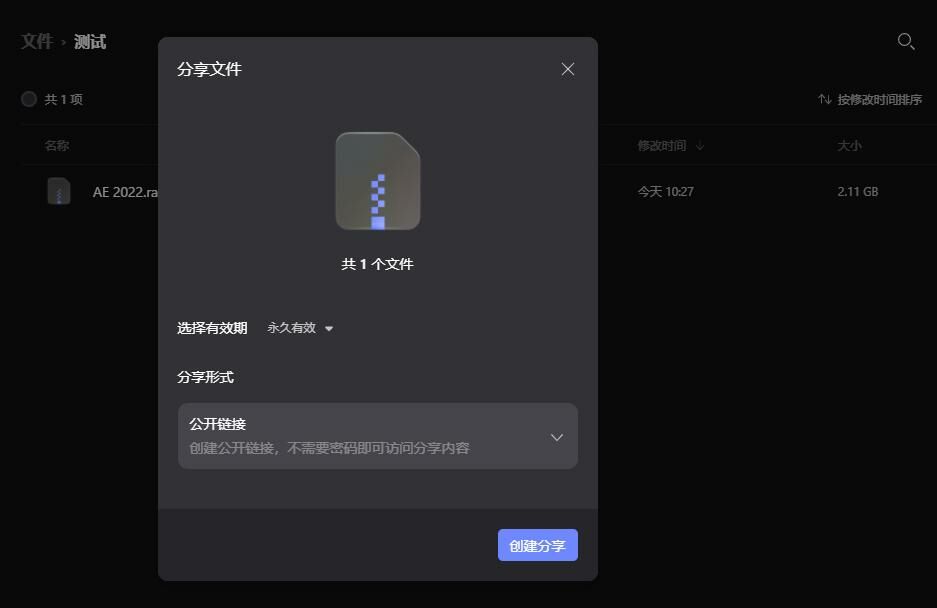Sort by the 修改时间 column header
This screenshot has width=937, height=608.
coord(662,146)
